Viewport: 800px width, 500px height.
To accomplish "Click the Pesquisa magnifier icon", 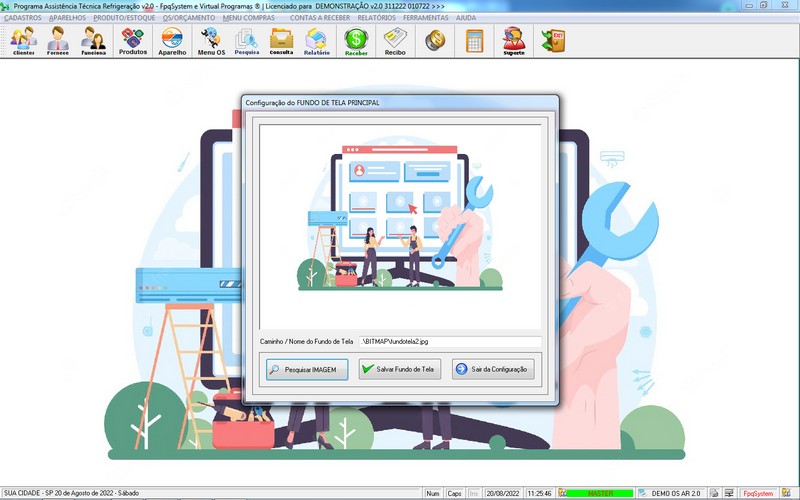I will (246, 41).
